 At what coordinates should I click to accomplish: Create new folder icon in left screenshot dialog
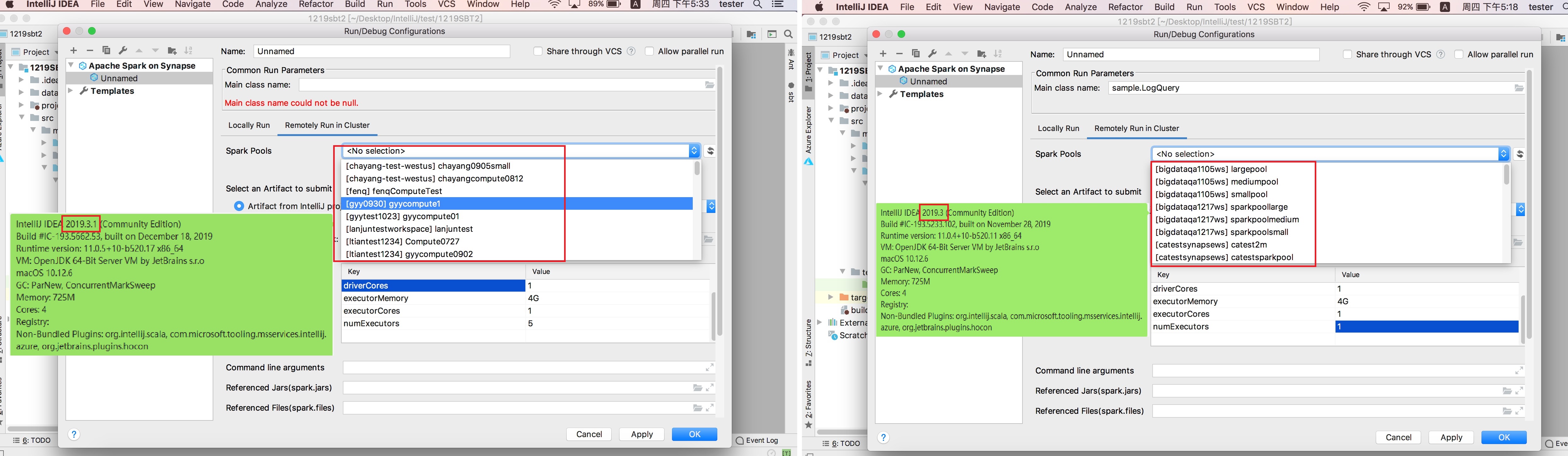click(172, 51)
